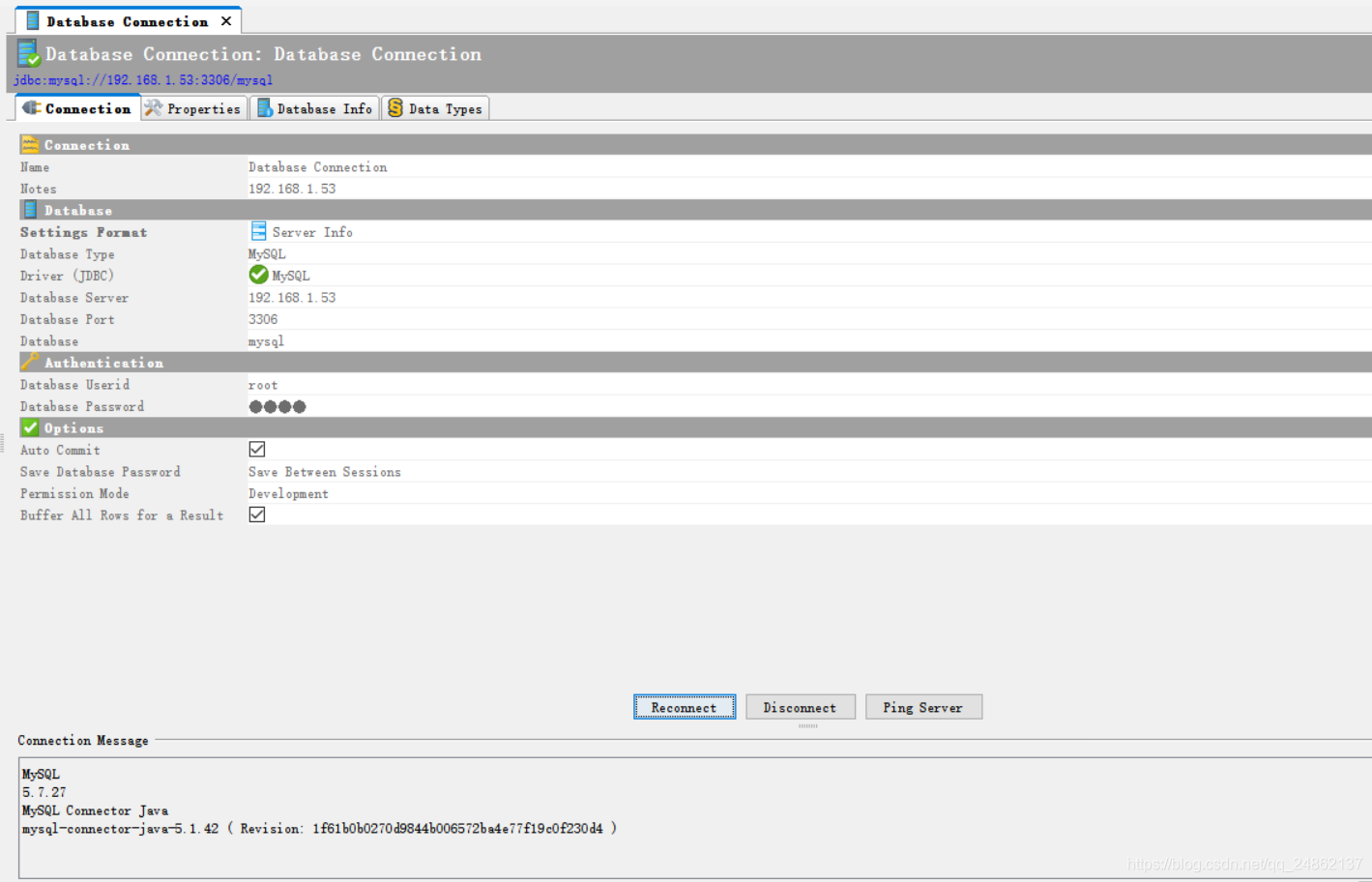Image resolution: width=1372 pixels, height=882 pixels.
Task: Click the database connection status icon in header
Action: (x=28, y=54)
